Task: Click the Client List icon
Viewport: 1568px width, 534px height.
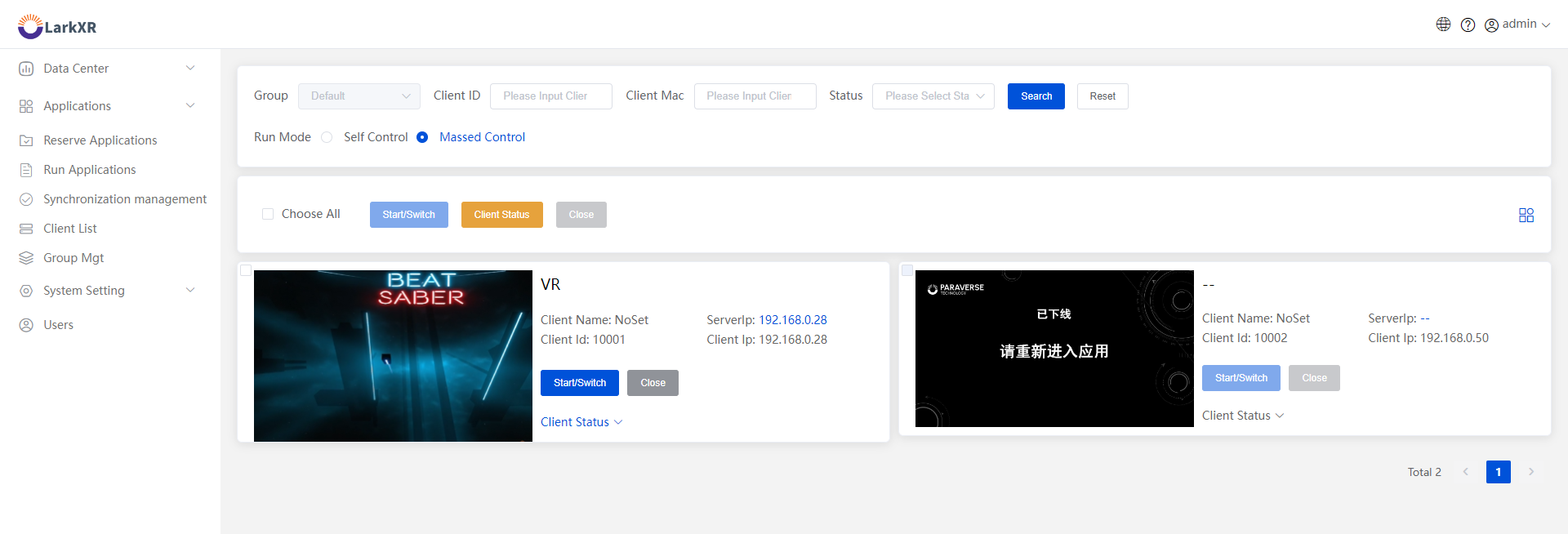Action: [26, 229]
